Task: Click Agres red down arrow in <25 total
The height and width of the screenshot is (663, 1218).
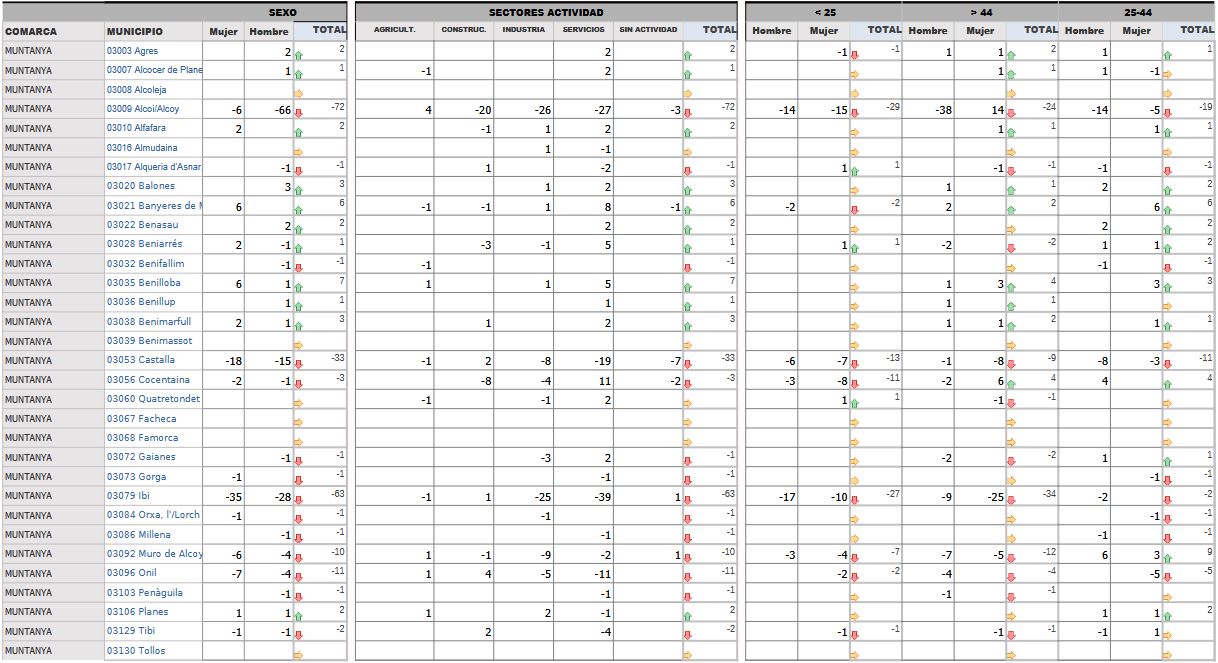Action: click(x=855, y=55)
